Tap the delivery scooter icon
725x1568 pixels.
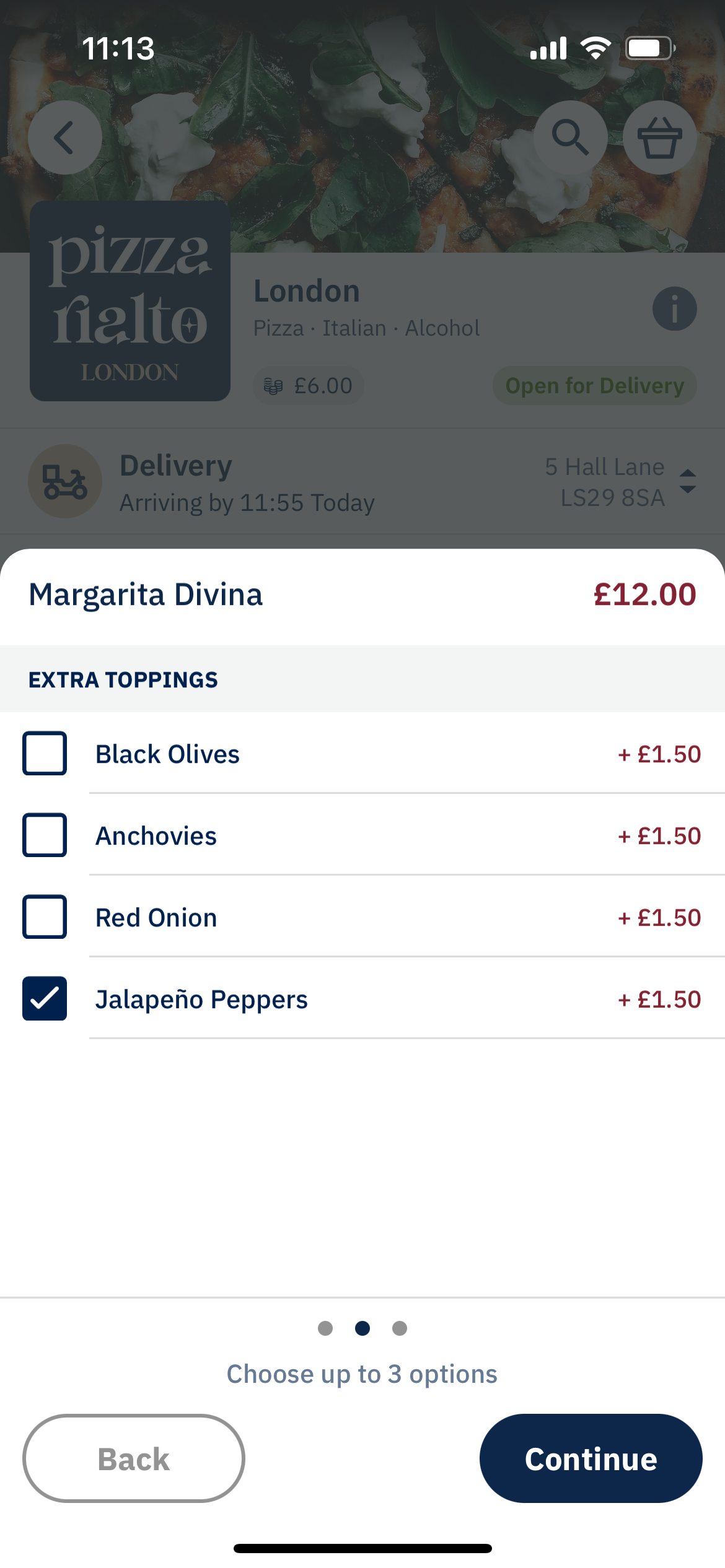65,481
